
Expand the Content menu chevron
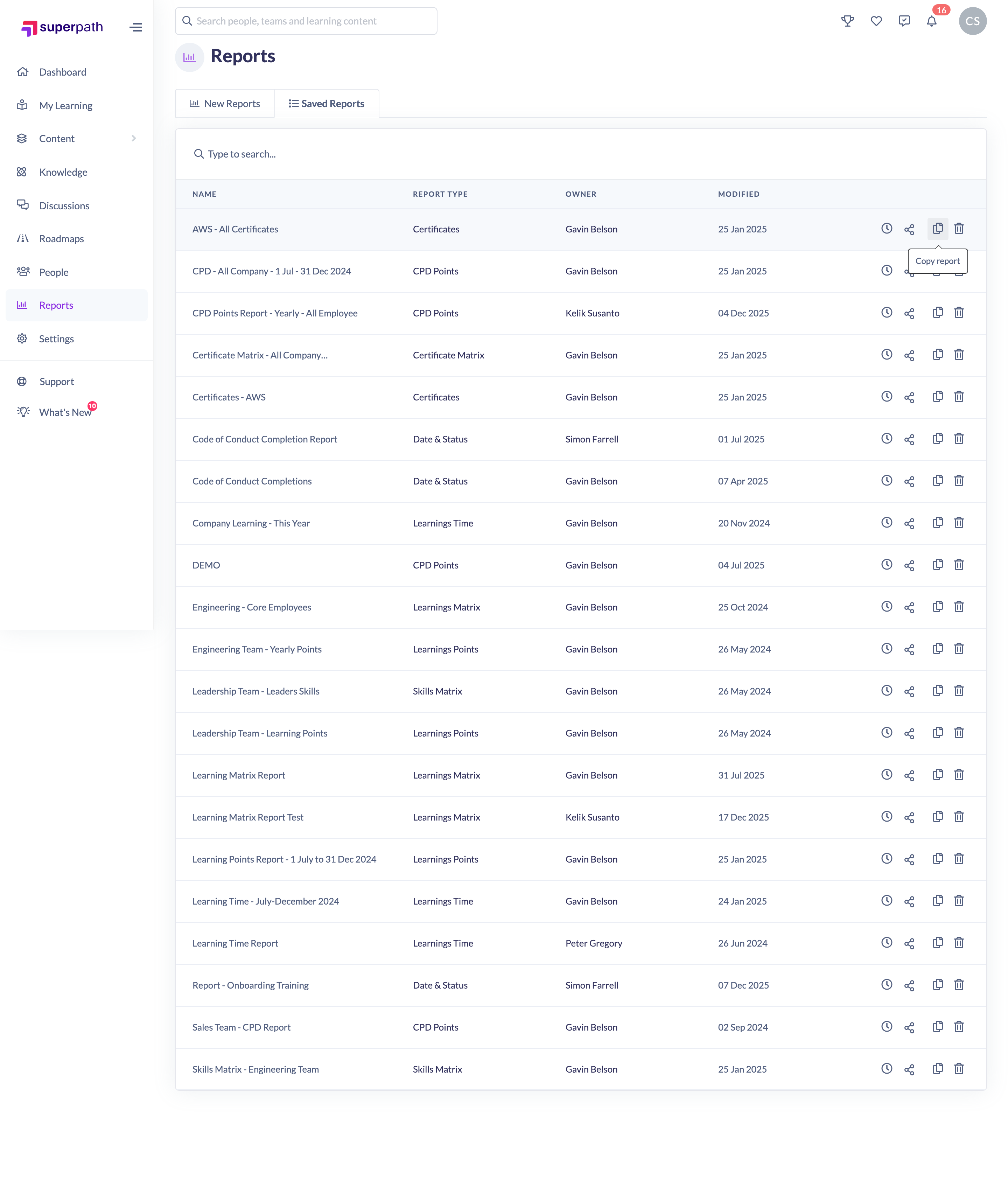pyautogui.click(x=133, y=138)
